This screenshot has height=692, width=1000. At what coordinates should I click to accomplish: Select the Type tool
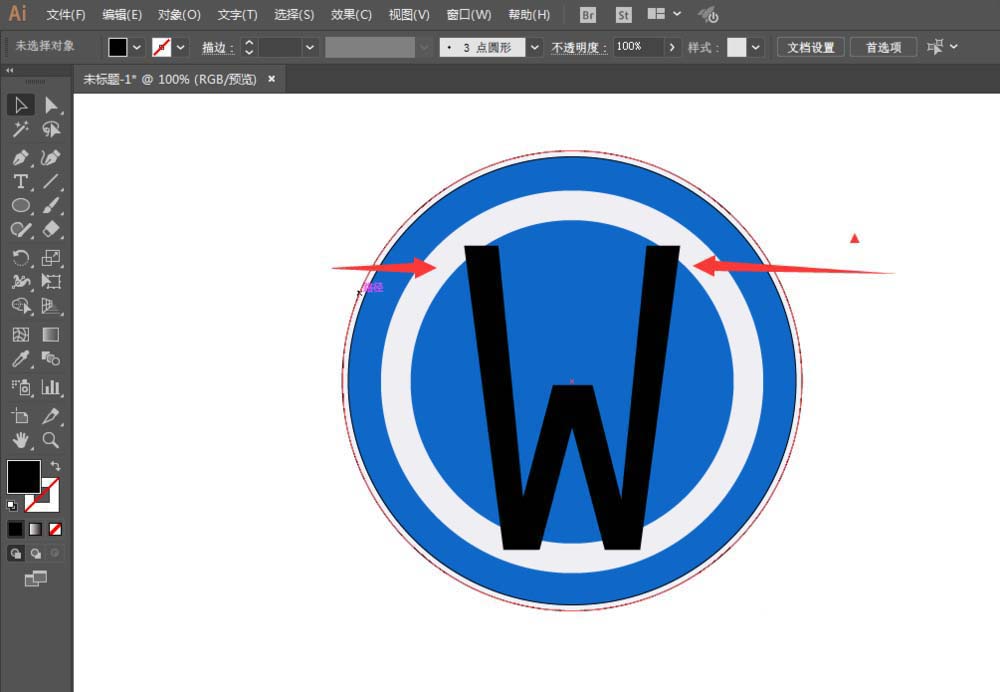[x=22, y=181]
